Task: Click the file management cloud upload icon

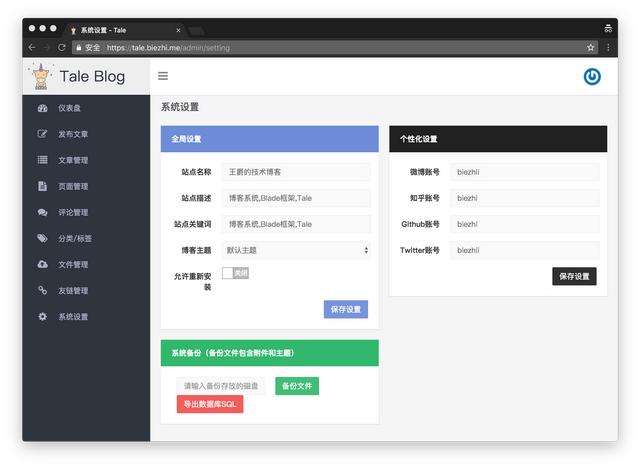Action: click(x=42, y=264)
